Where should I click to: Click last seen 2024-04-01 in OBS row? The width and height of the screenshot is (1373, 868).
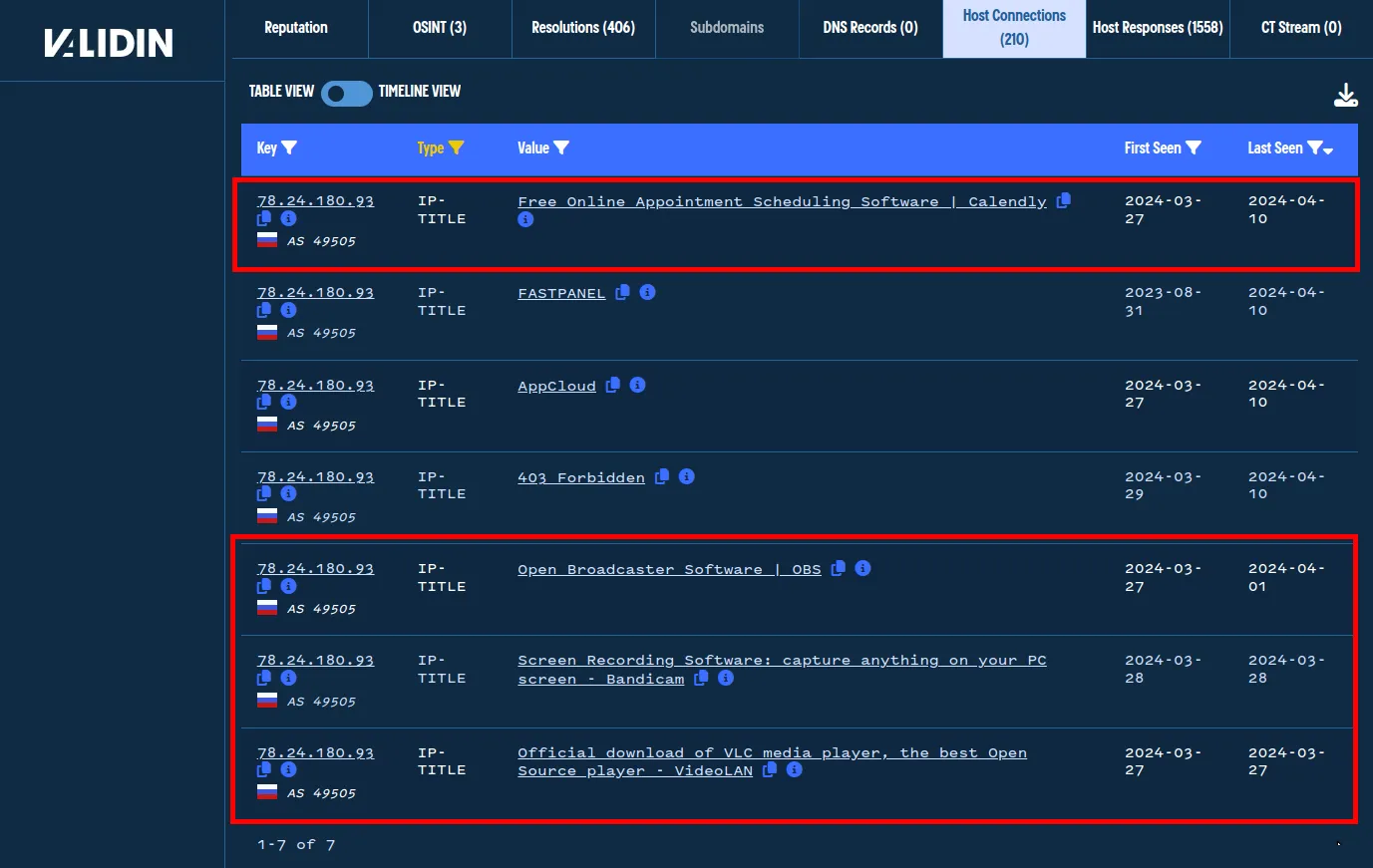click(1286, 577)
